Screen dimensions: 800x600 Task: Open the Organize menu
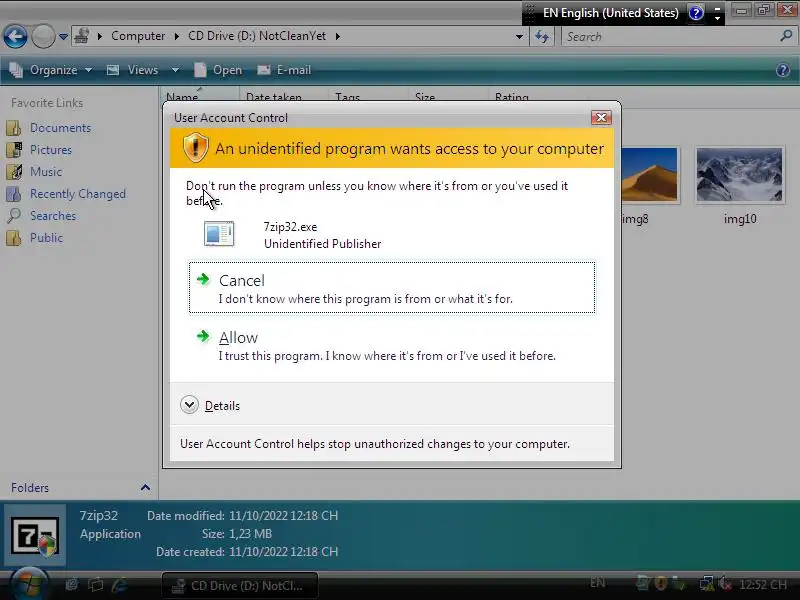[51, 70]
